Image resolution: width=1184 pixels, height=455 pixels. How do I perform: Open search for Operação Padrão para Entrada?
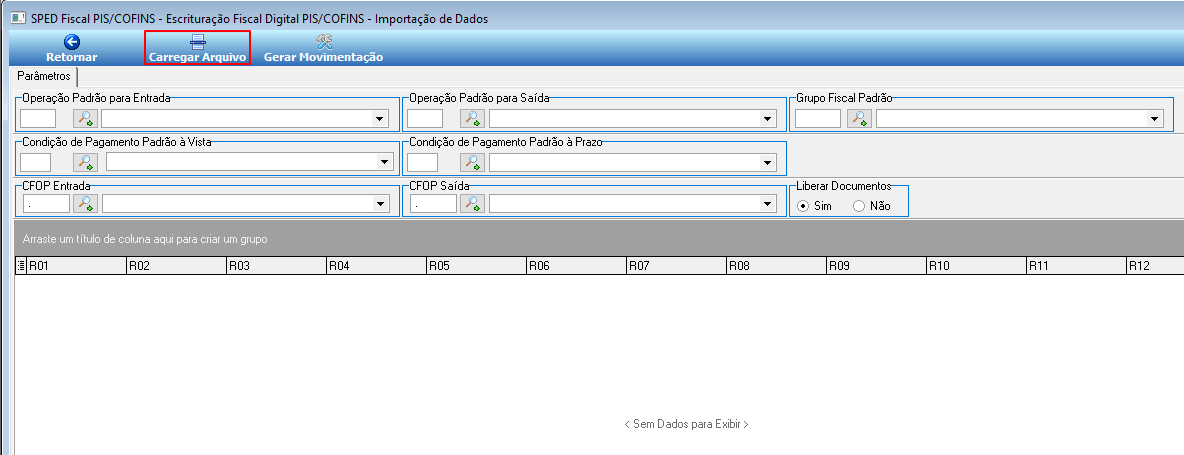coord(85,118)
